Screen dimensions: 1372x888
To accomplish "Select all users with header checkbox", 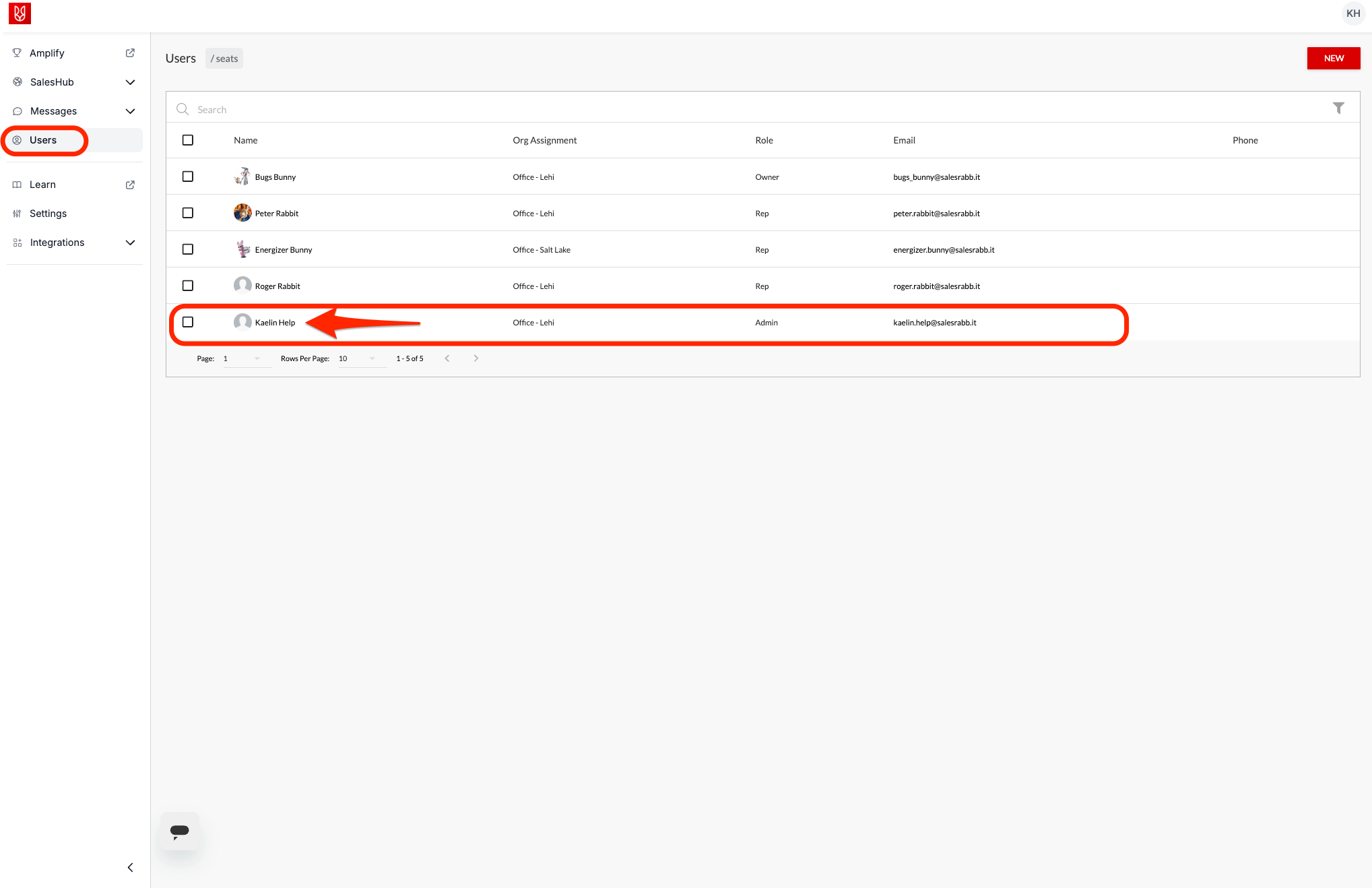I will (188, 140).
